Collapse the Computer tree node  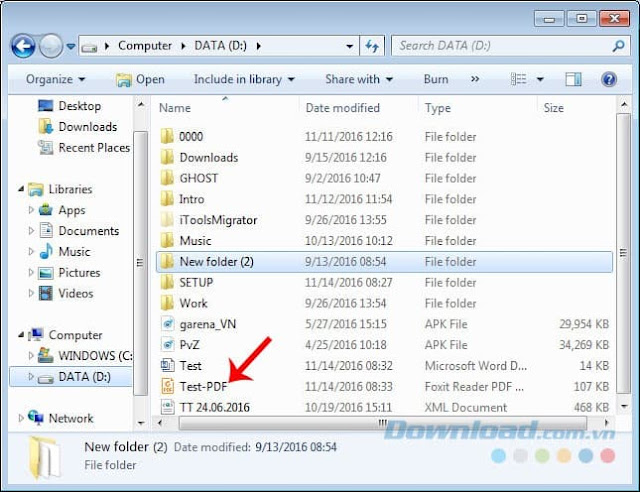21,335
